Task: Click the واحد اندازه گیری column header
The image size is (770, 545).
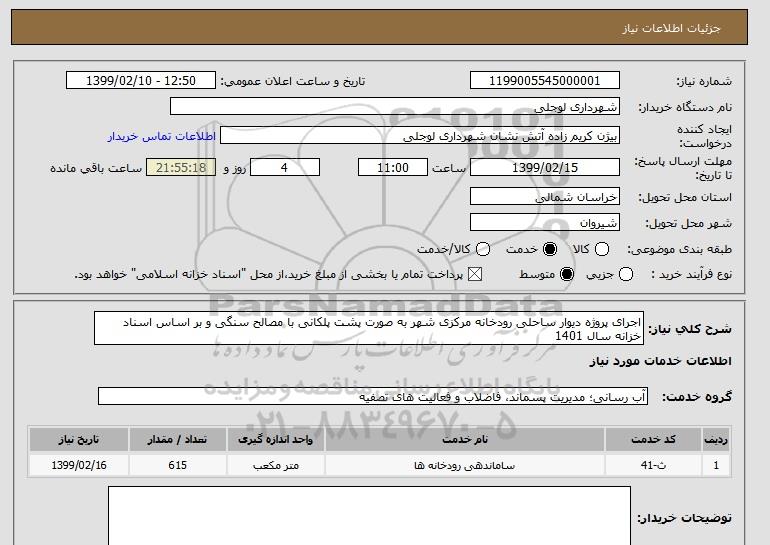Action: pyautogui.click(x=275, y=439)
